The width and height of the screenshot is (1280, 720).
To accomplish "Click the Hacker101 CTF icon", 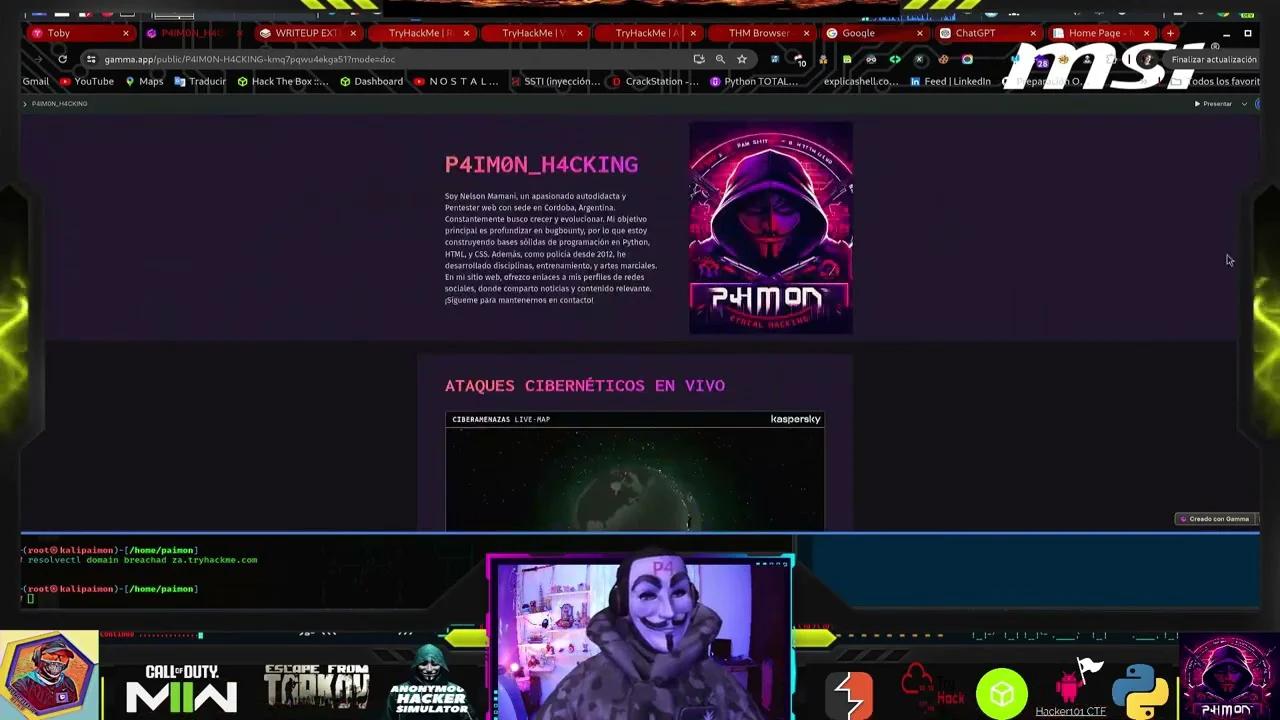I will (1071, 688).
